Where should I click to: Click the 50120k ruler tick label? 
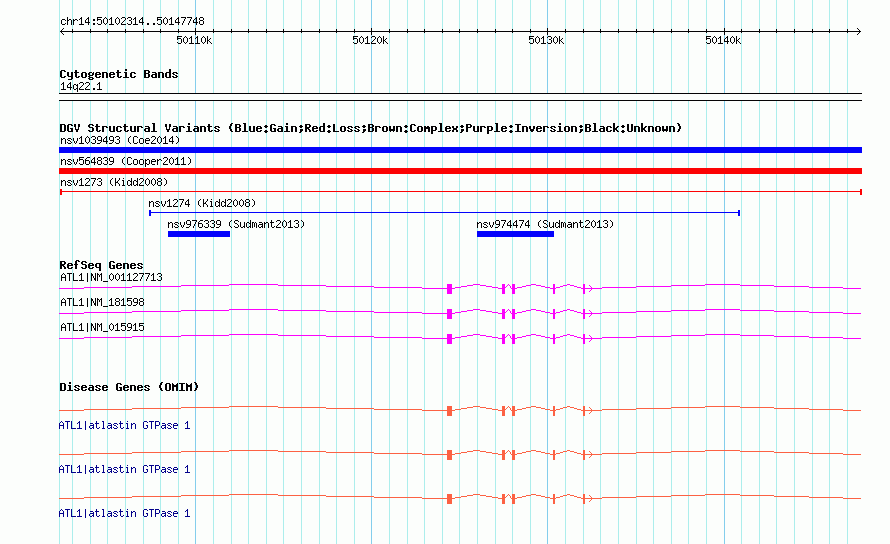point(370,40)
